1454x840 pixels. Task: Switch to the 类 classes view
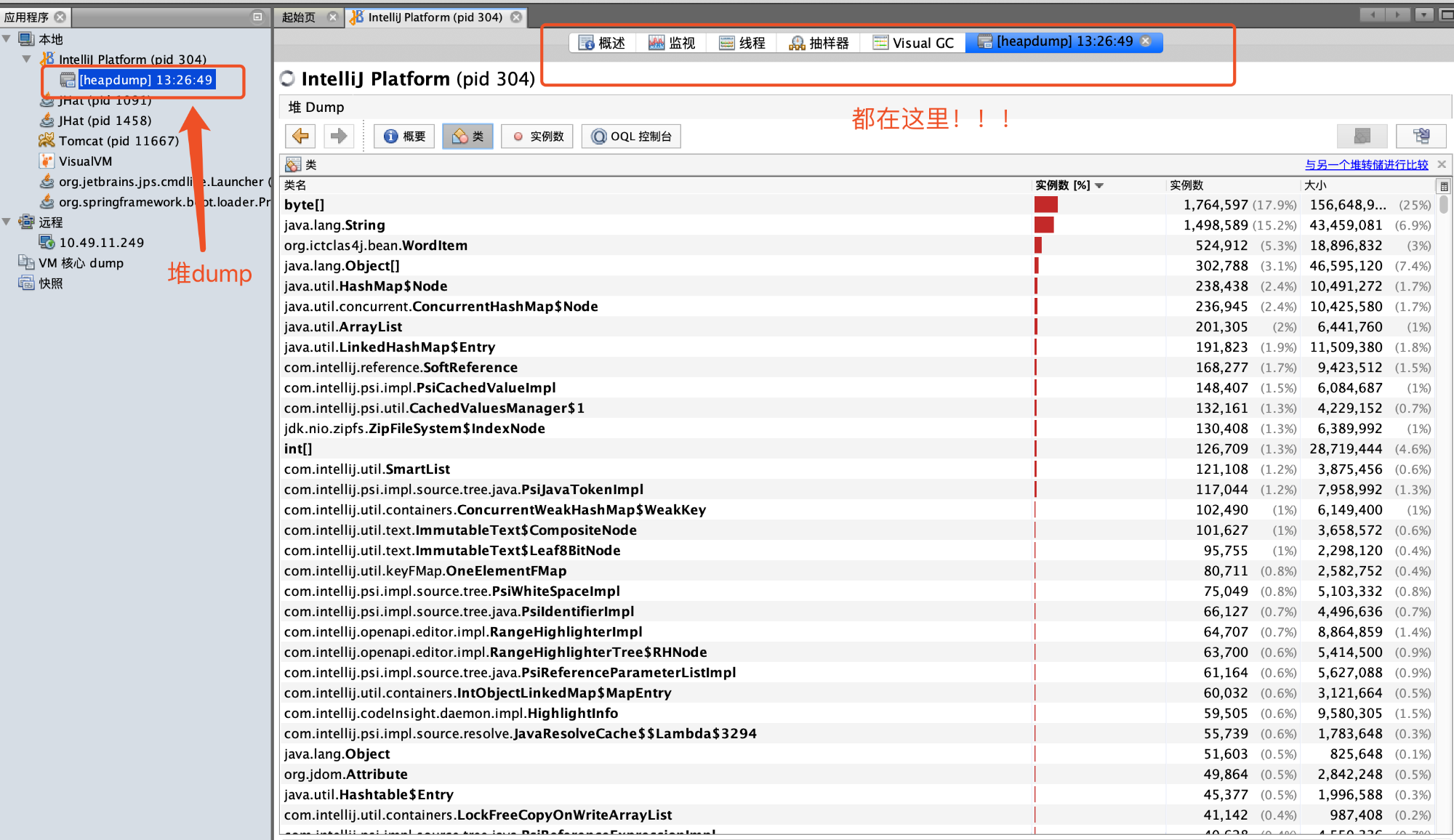[467, 136]
